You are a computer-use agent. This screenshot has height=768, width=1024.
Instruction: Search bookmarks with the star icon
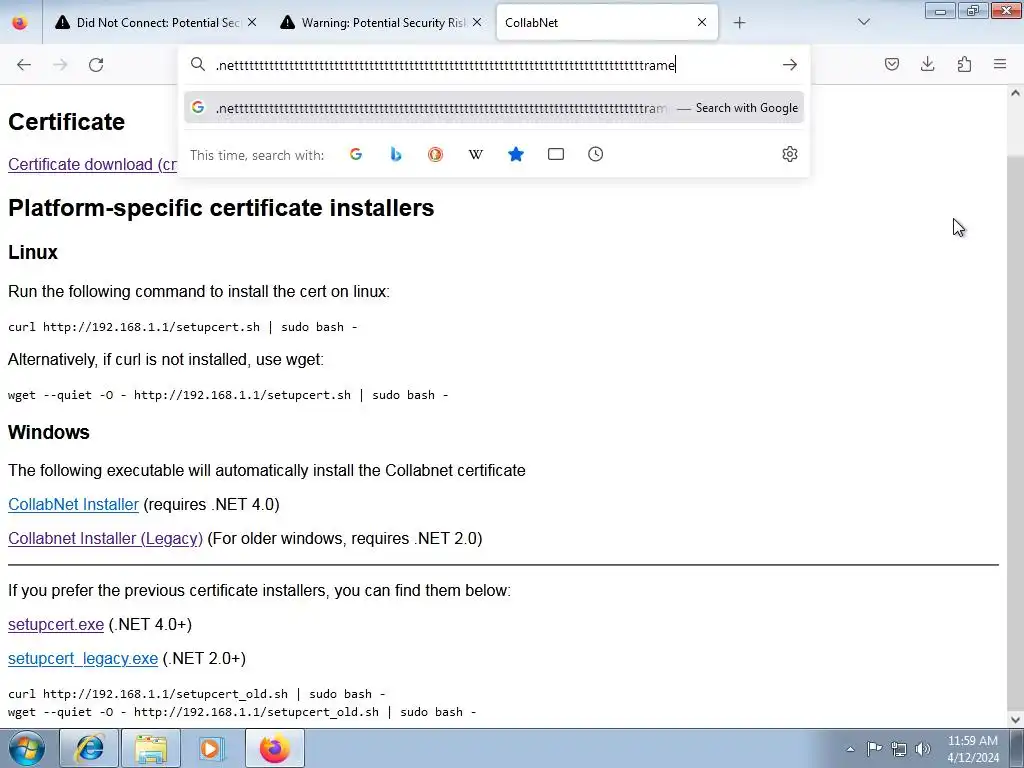(x=516, y=154)
